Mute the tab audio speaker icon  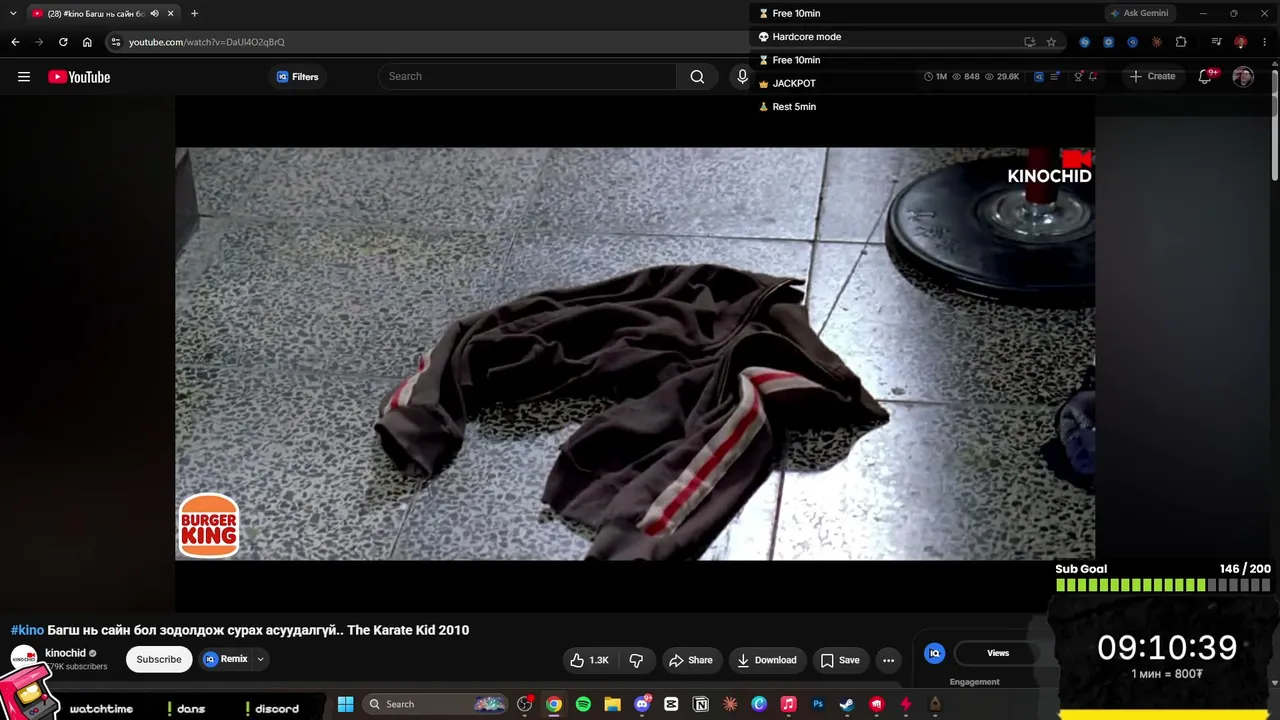coord(154,13)
